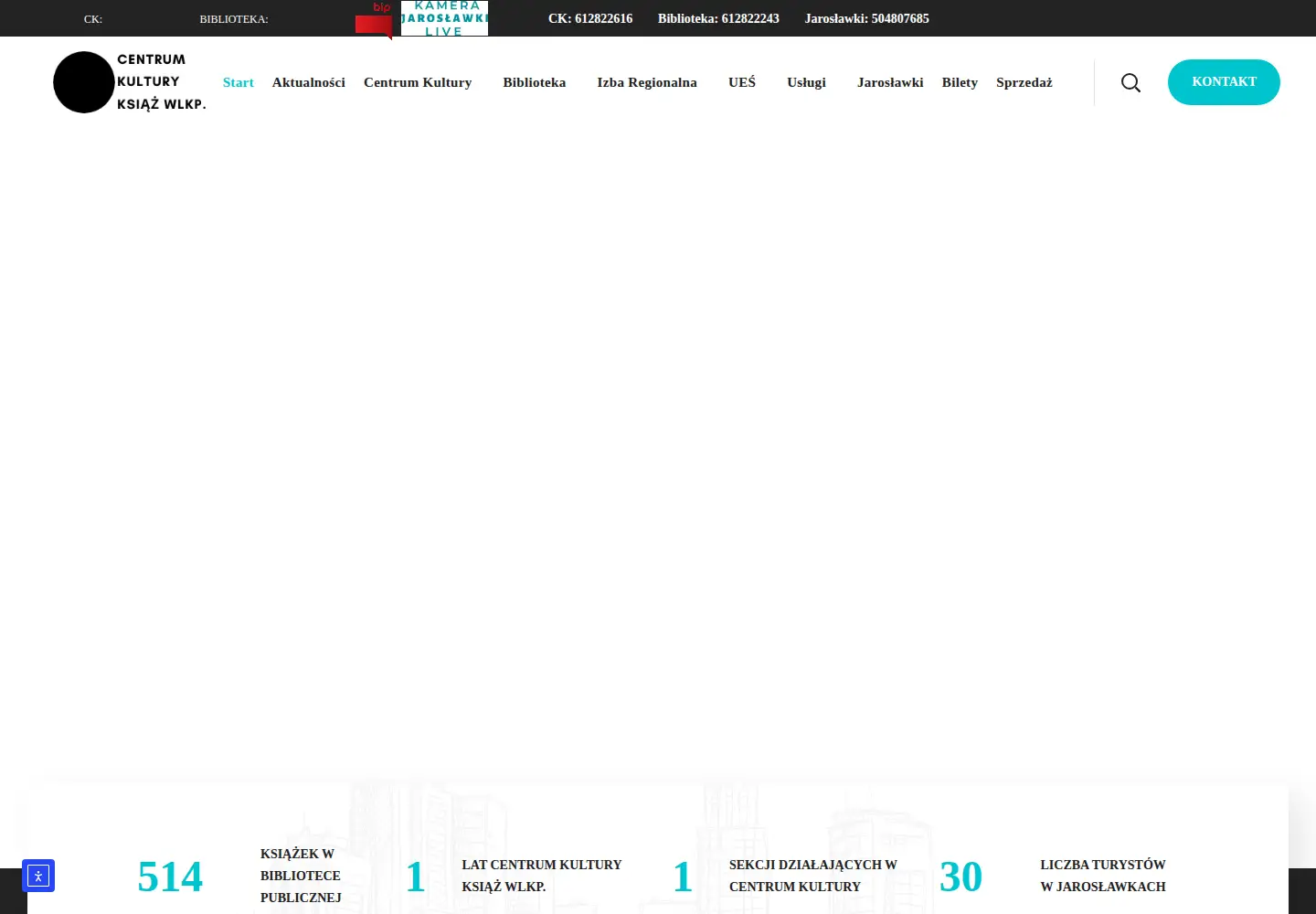Click the Sekcji działających w Centrum Kultury text

[813, 876]
